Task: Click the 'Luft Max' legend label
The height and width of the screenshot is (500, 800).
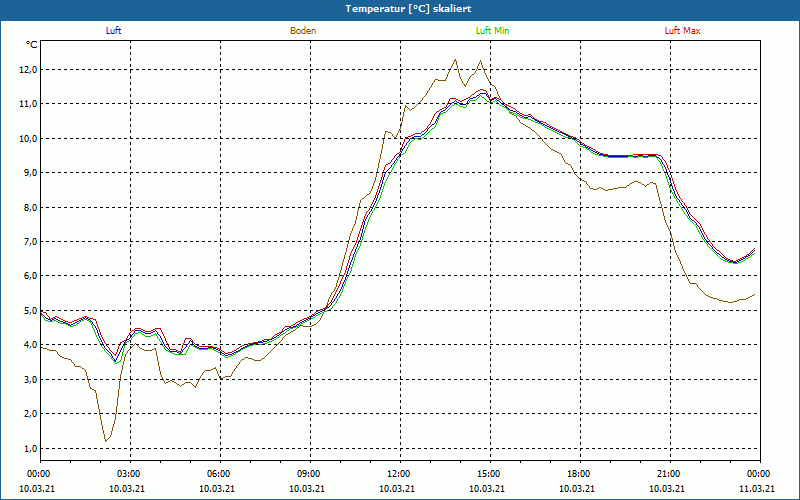Action: coord(682,31)
